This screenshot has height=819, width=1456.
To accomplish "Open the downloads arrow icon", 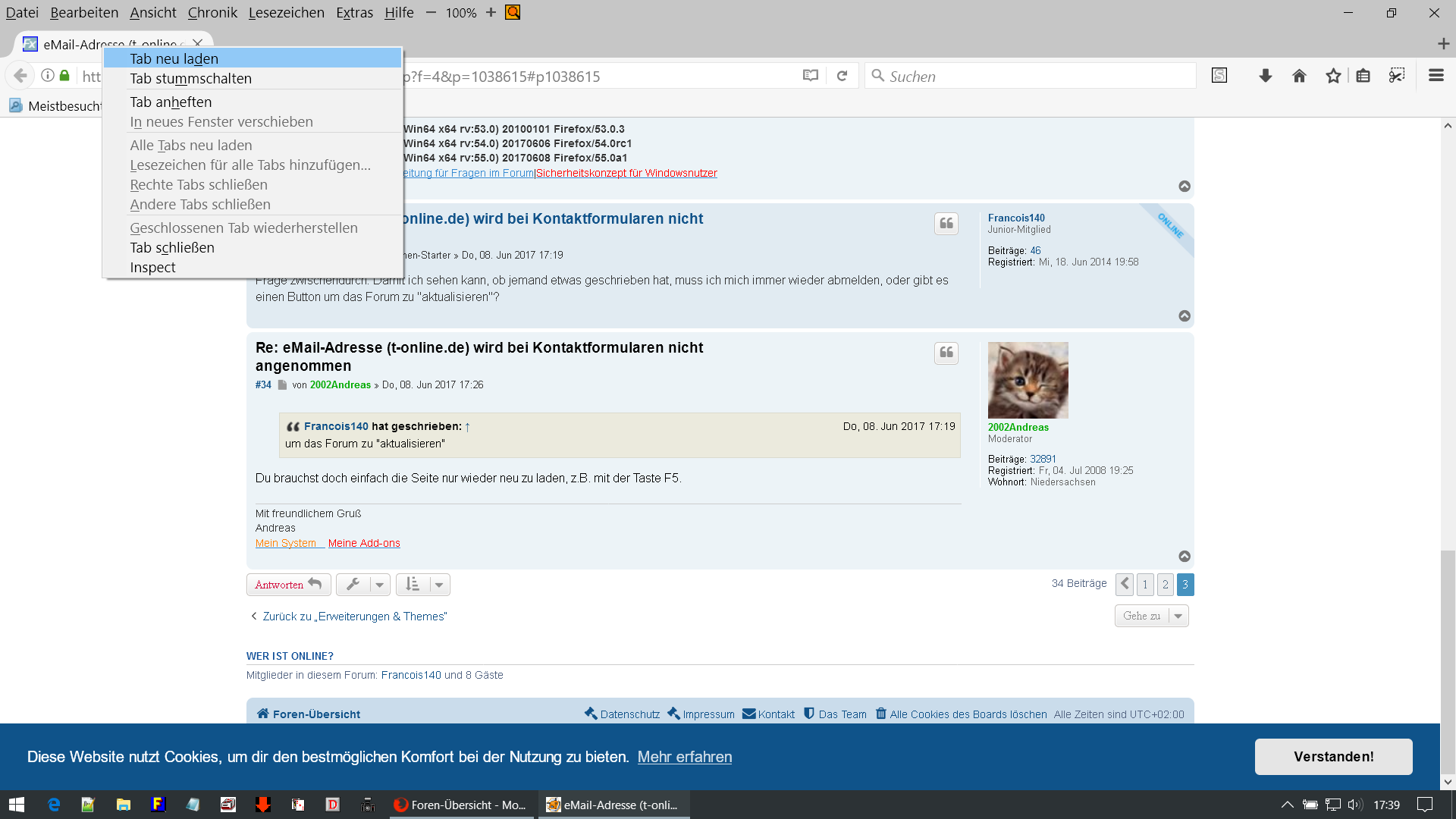I will pyautogui.click(x=1265, y=76).
